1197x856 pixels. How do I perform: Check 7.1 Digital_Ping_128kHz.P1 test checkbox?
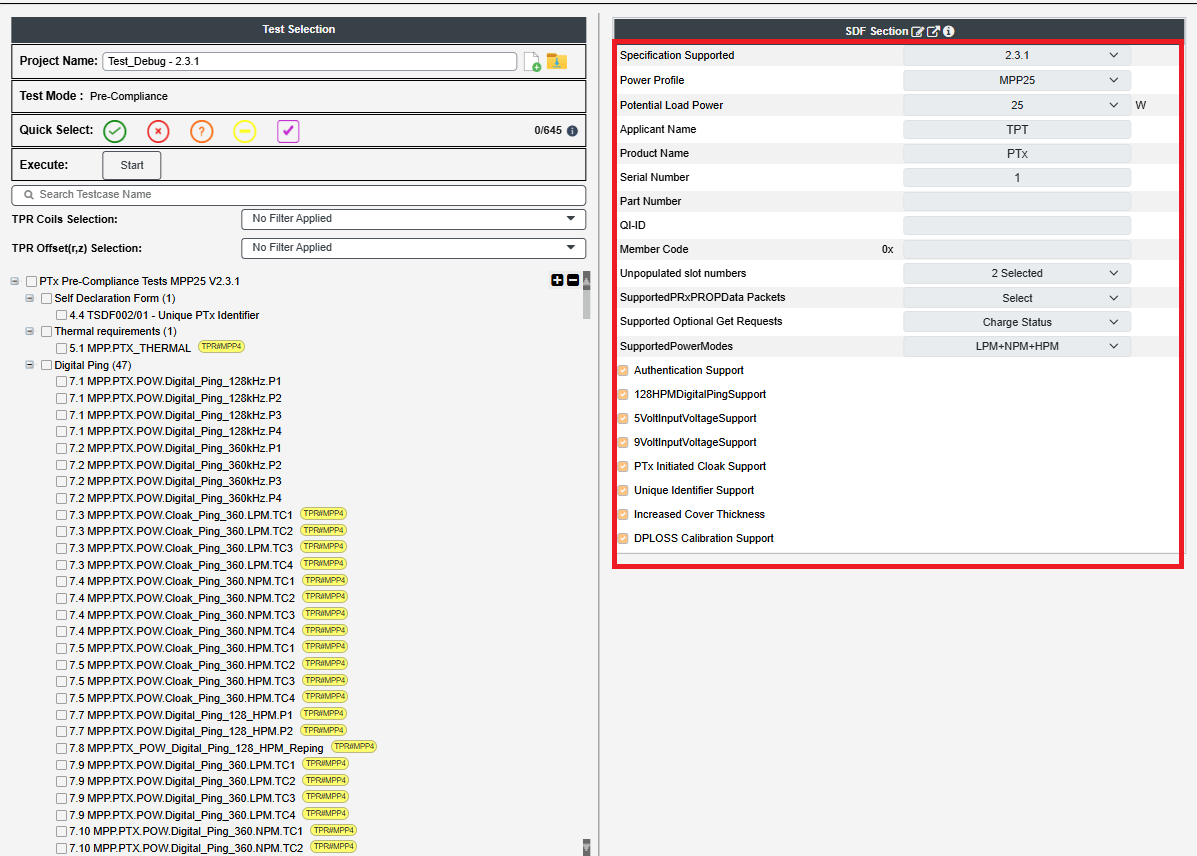62,381
